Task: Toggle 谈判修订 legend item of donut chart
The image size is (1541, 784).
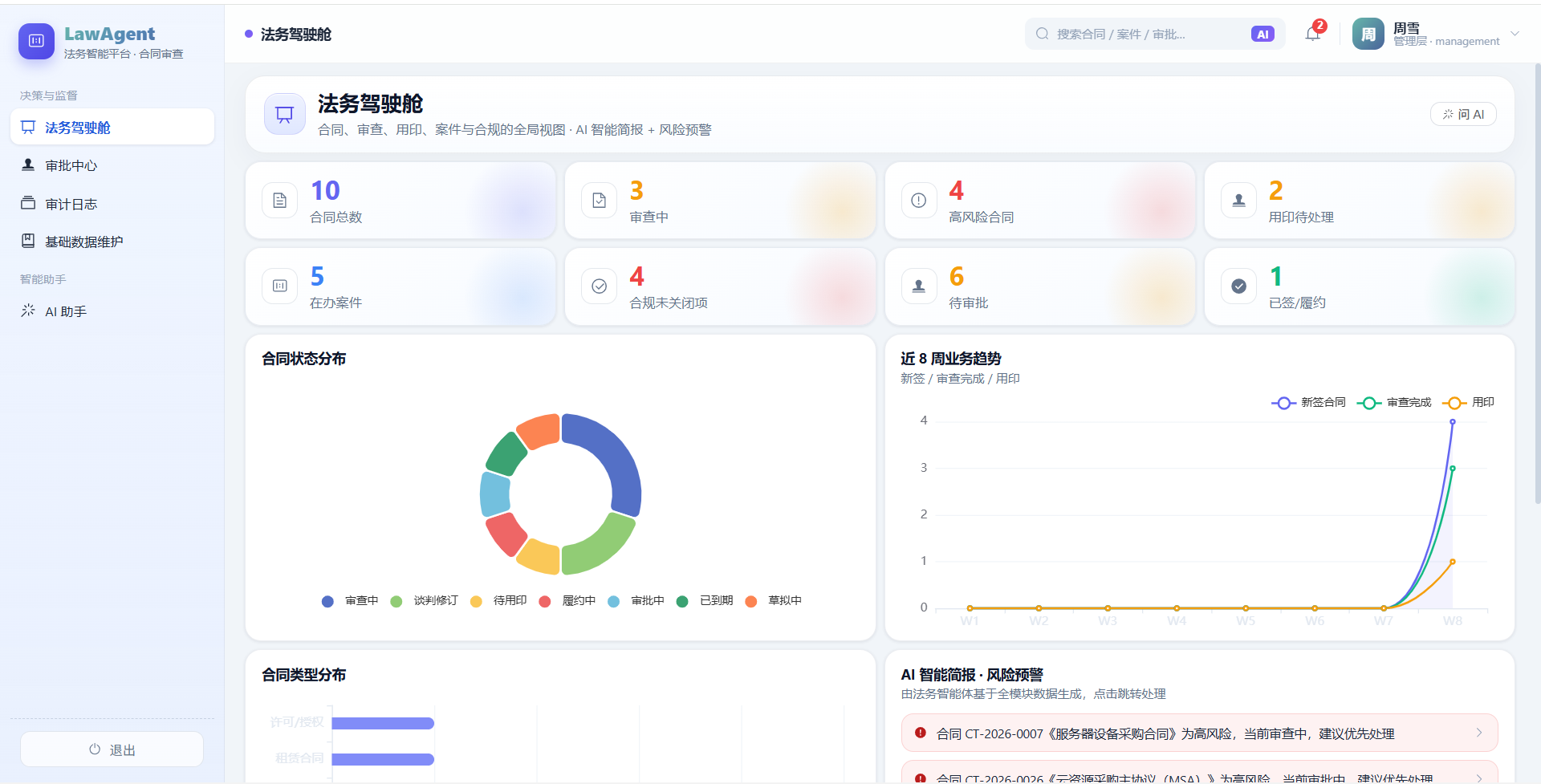Action: tap(424, 601)
